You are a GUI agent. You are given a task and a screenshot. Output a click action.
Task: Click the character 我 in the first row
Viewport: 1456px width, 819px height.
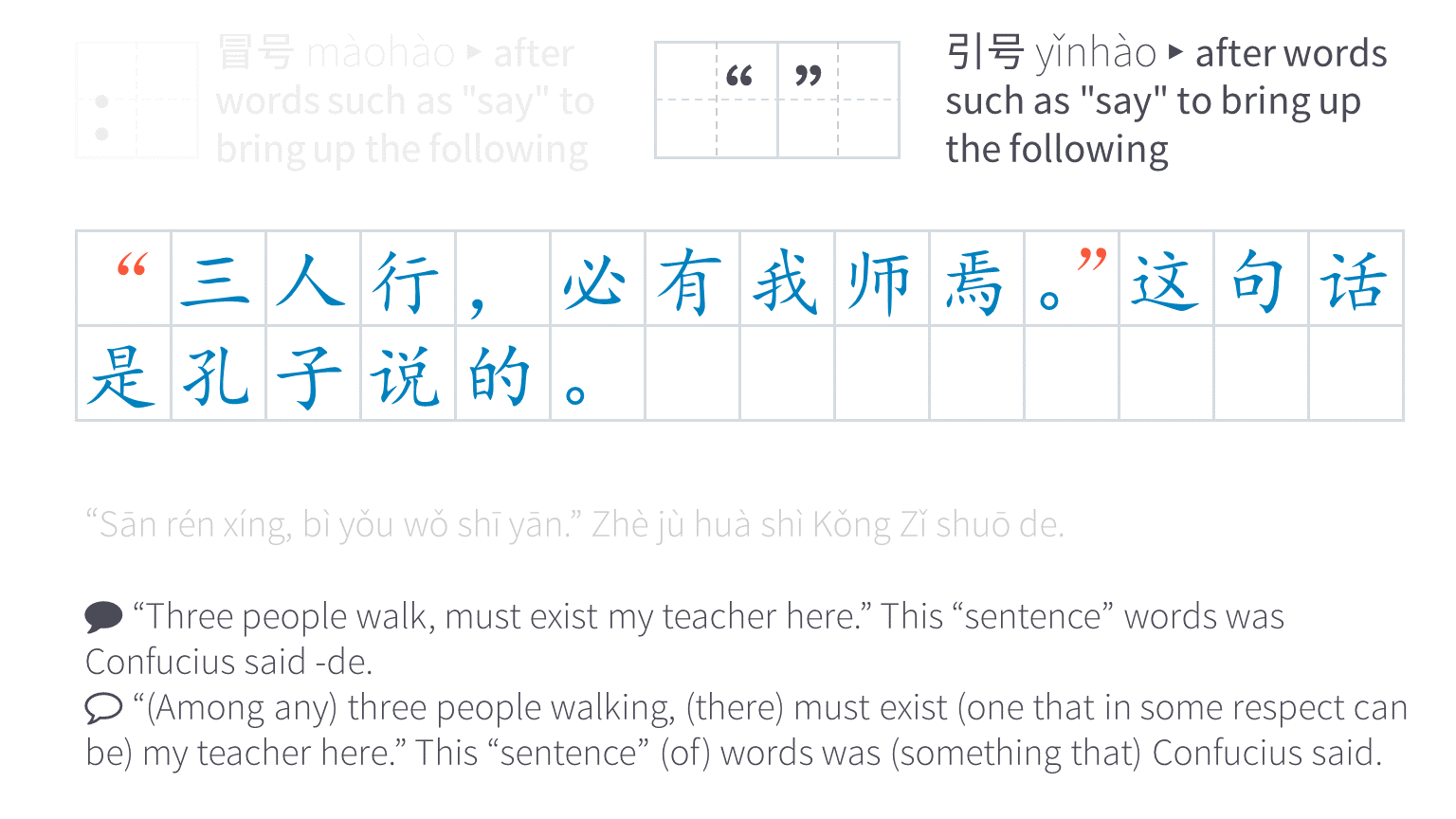point(785,282)
